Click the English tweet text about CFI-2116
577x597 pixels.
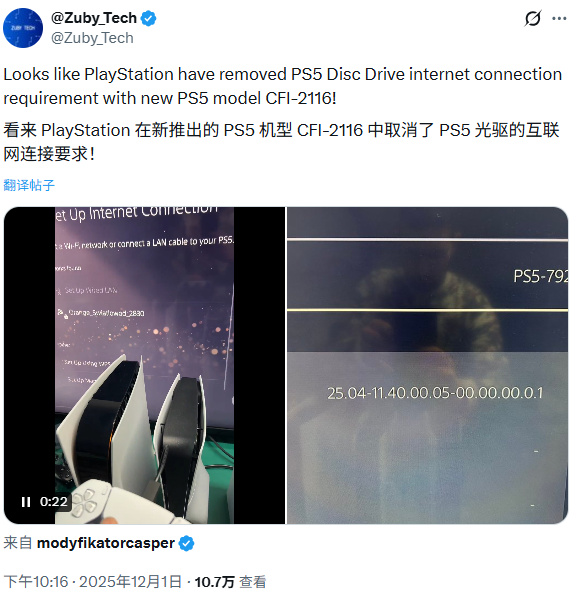pos(283,86)
